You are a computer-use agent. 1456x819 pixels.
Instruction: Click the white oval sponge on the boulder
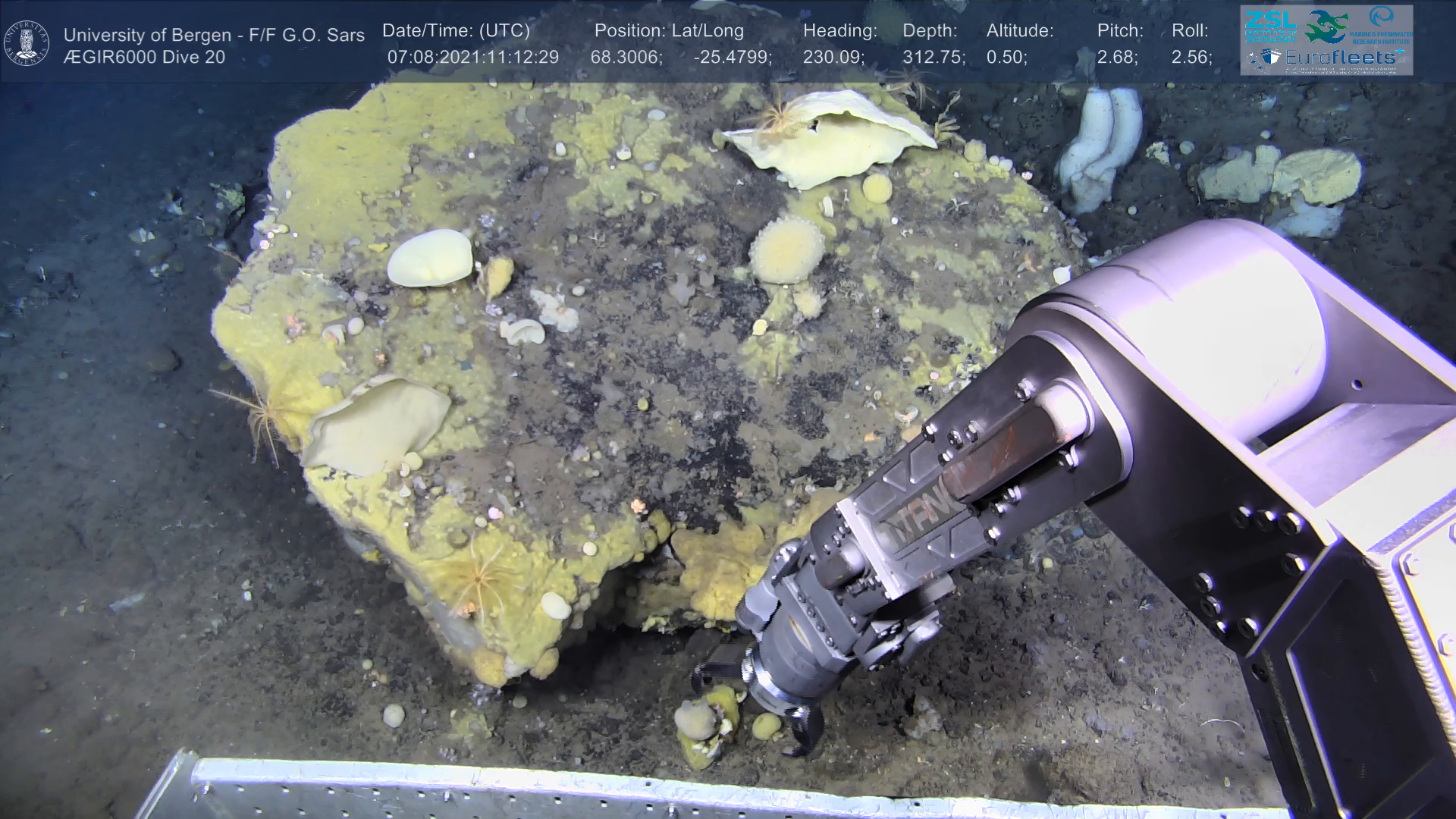429,258
